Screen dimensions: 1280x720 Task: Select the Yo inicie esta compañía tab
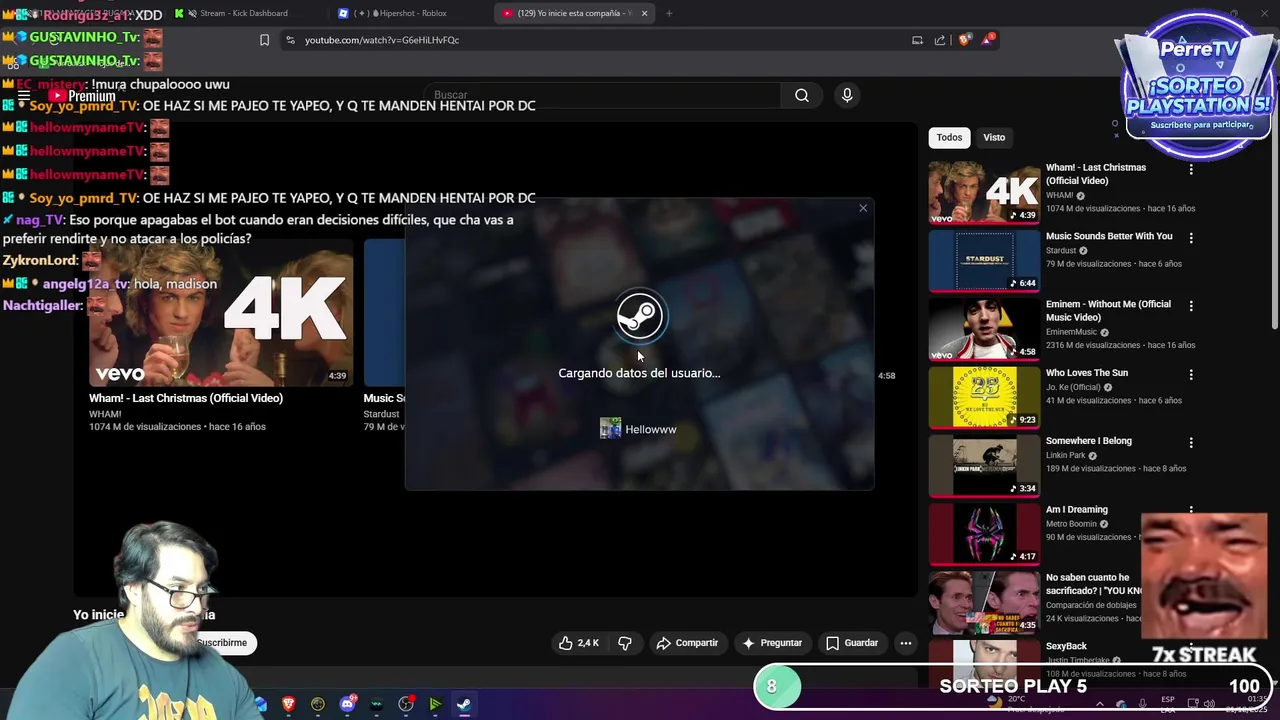point(575,13)
